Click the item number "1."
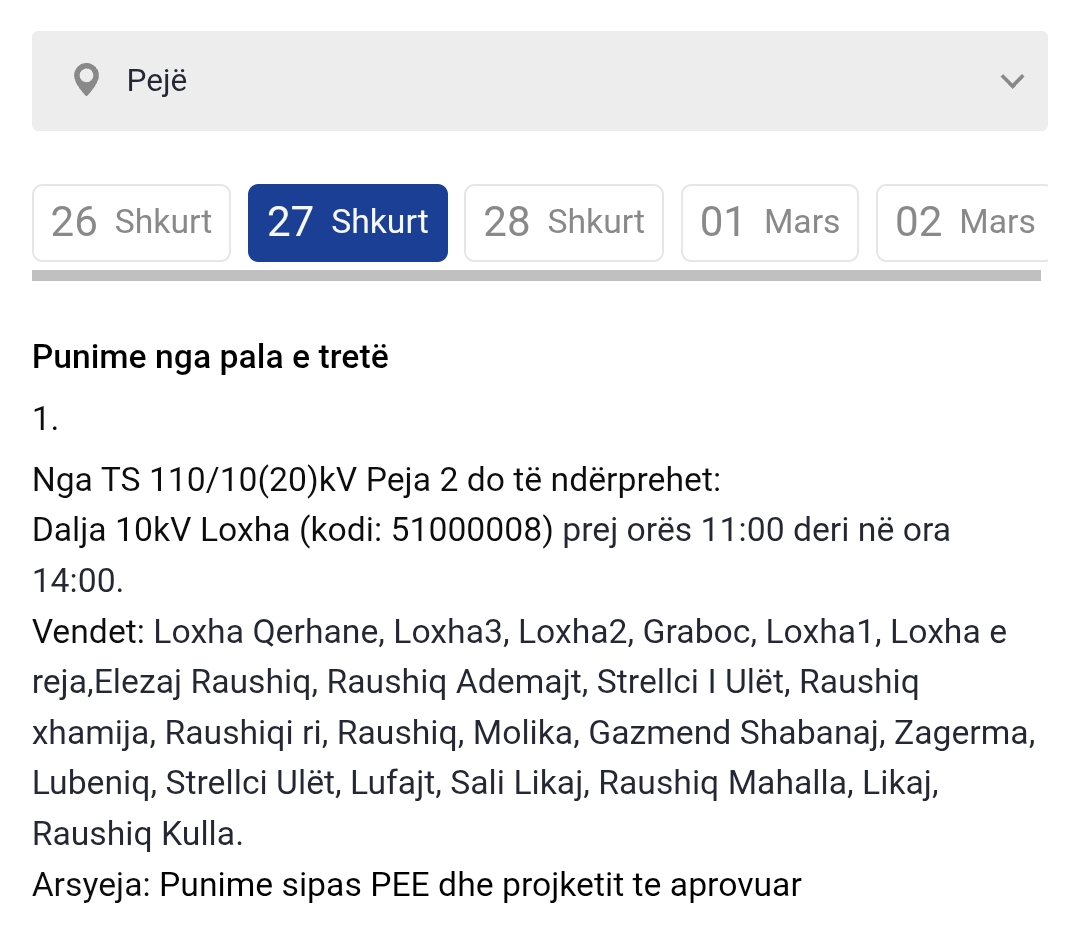This screenshot has width=1080, height=938. pyautogui.click(x=46, y=419)
